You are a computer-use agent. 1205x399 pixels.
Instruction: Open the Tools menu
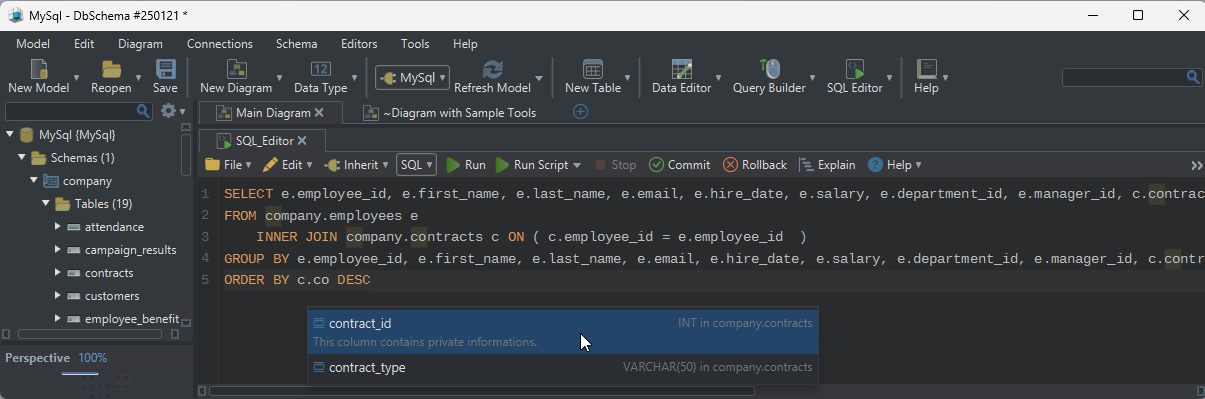coord(415,44)
